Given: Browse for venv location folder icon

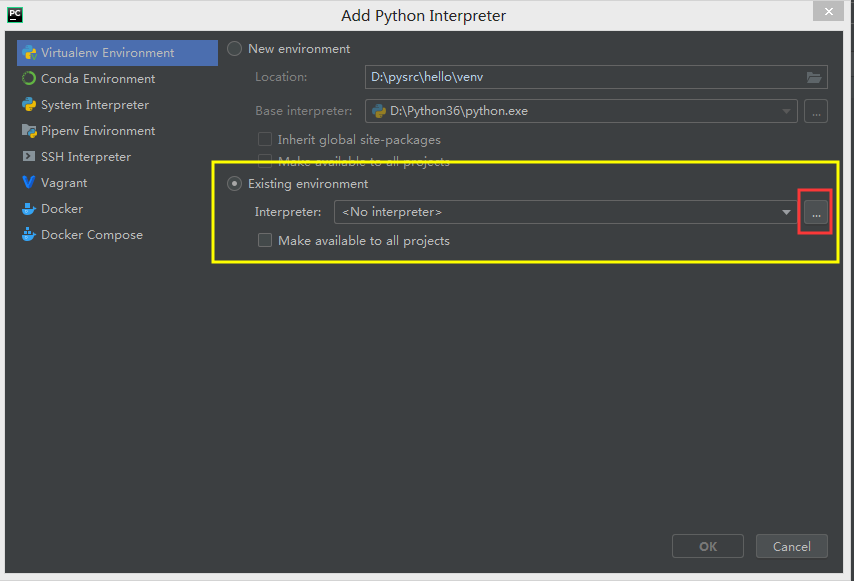Looking at the screenshot, I should (815, 77).
